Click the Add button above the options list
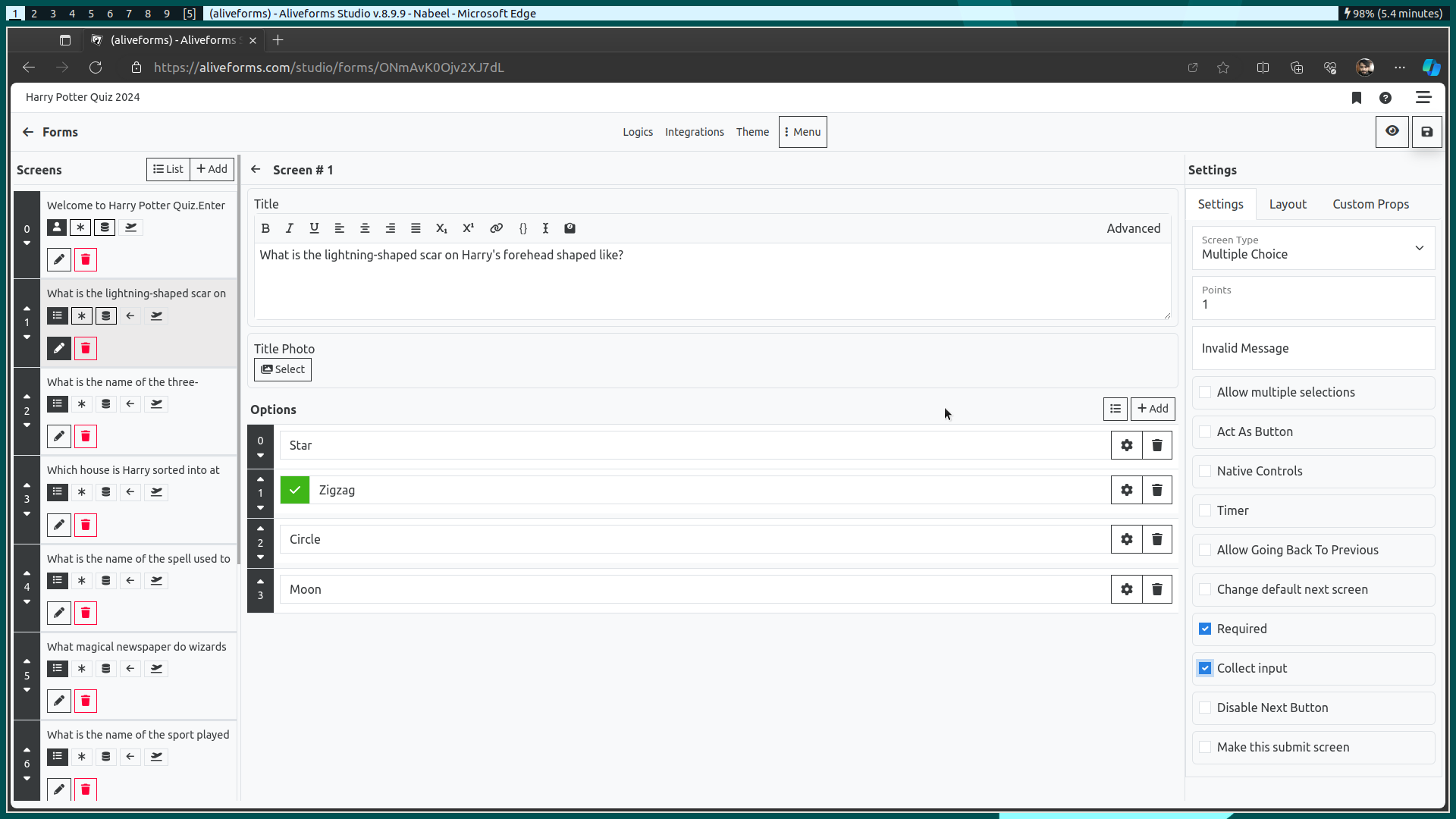Image resolution: width=1456 pixels, height=819 pixels. (1153, 409)
